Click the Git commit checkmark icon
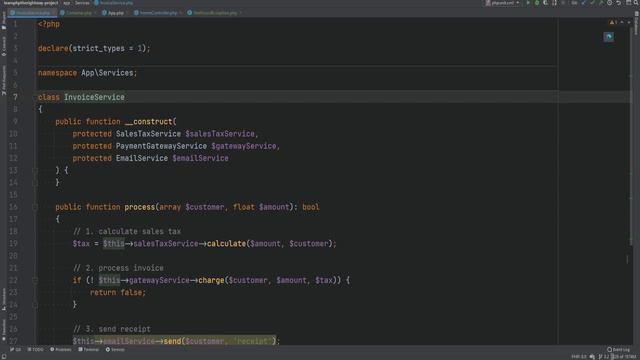Screen dimensions: 640x360 (x=592, y=3)
